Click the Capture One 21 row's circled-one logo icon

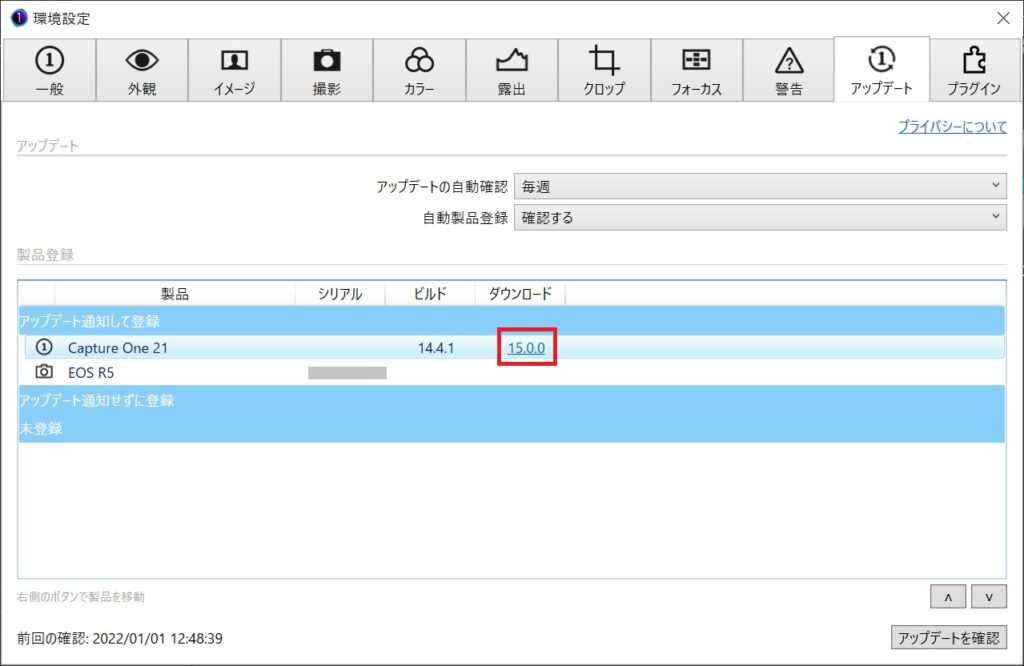coord(44,347)
